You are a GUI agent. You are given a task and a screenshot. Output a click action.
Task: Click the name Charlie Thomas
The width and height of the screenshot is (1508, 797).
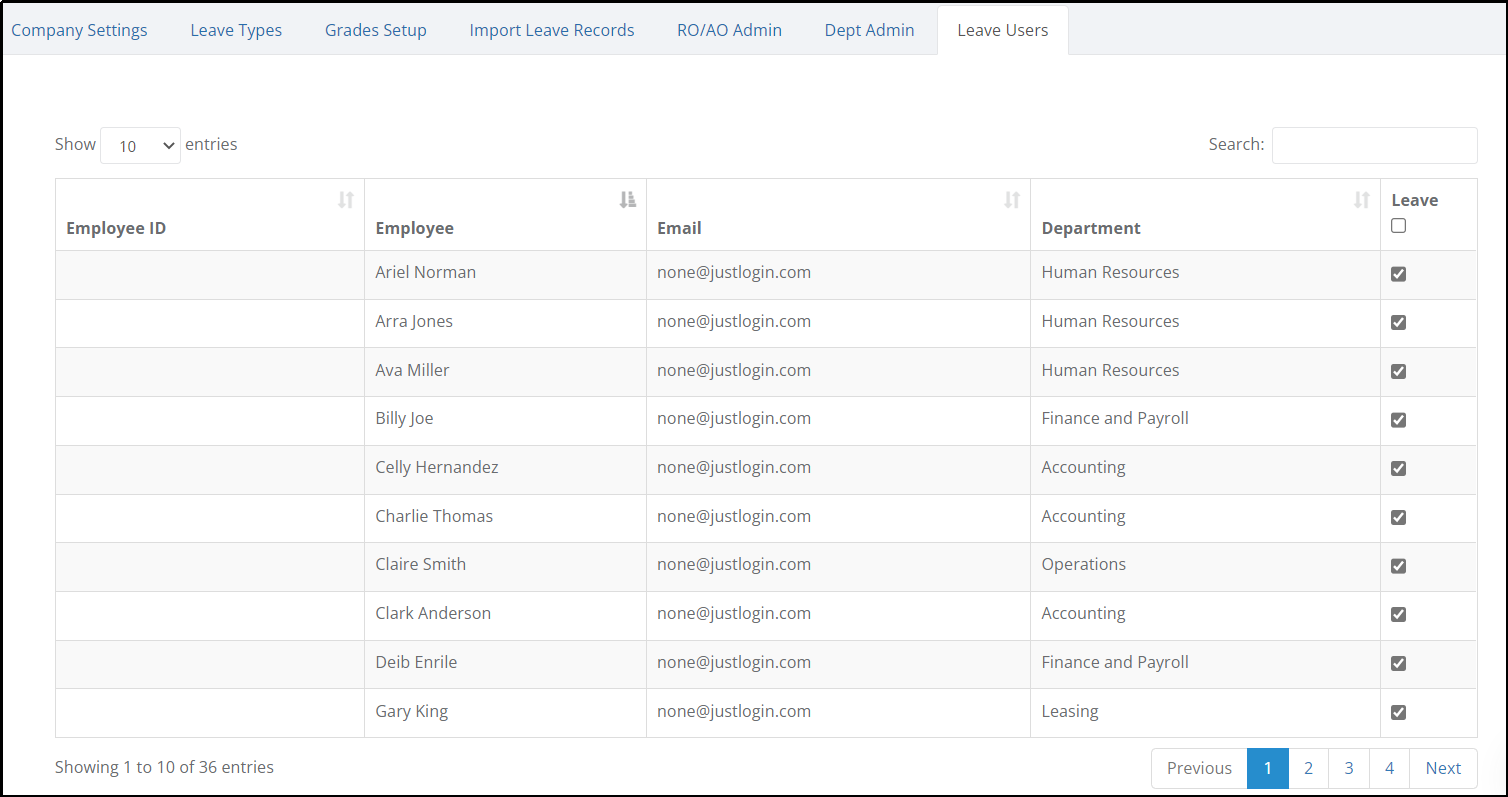coord(434,516)
